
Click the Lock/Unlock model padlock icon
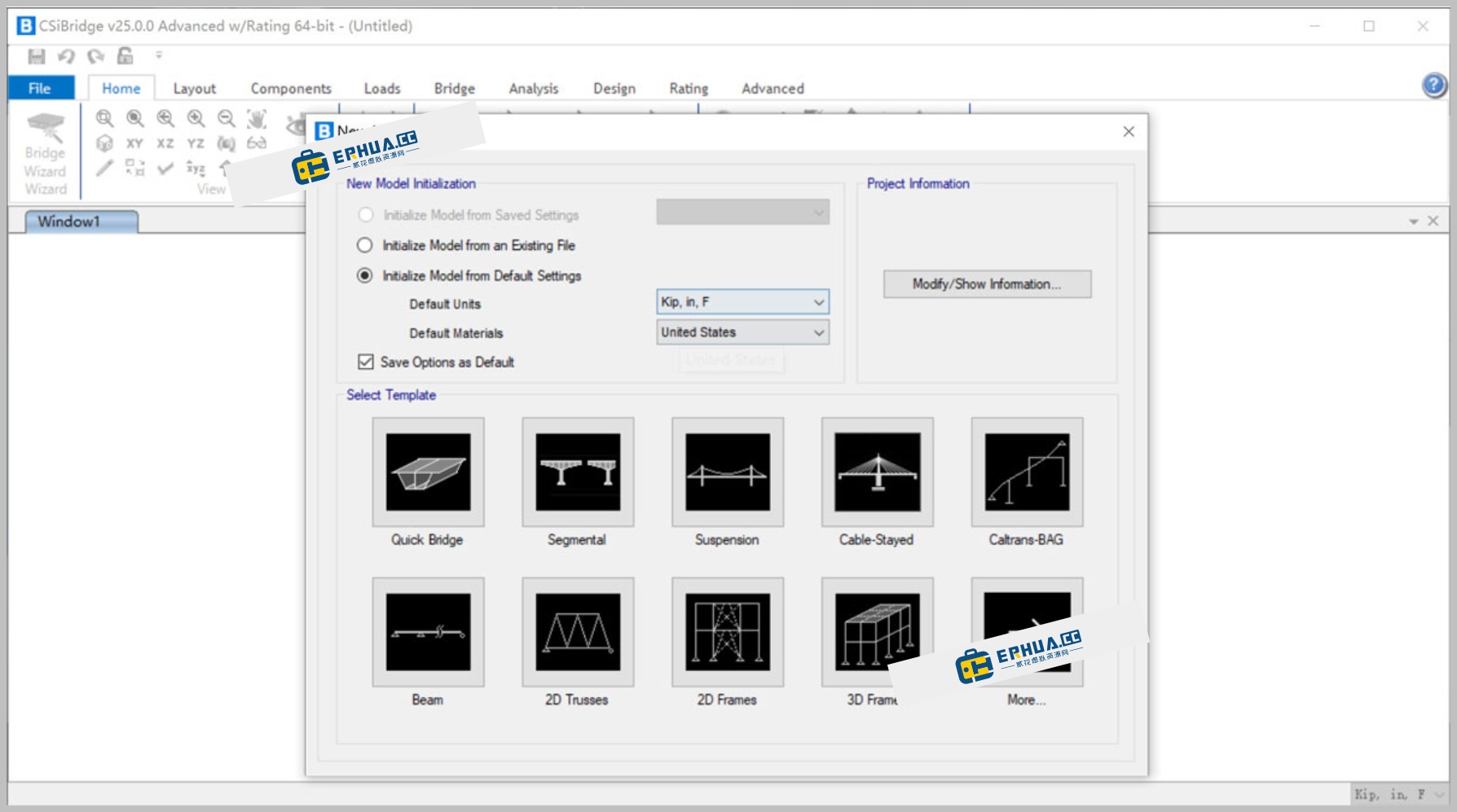(125, 55)
